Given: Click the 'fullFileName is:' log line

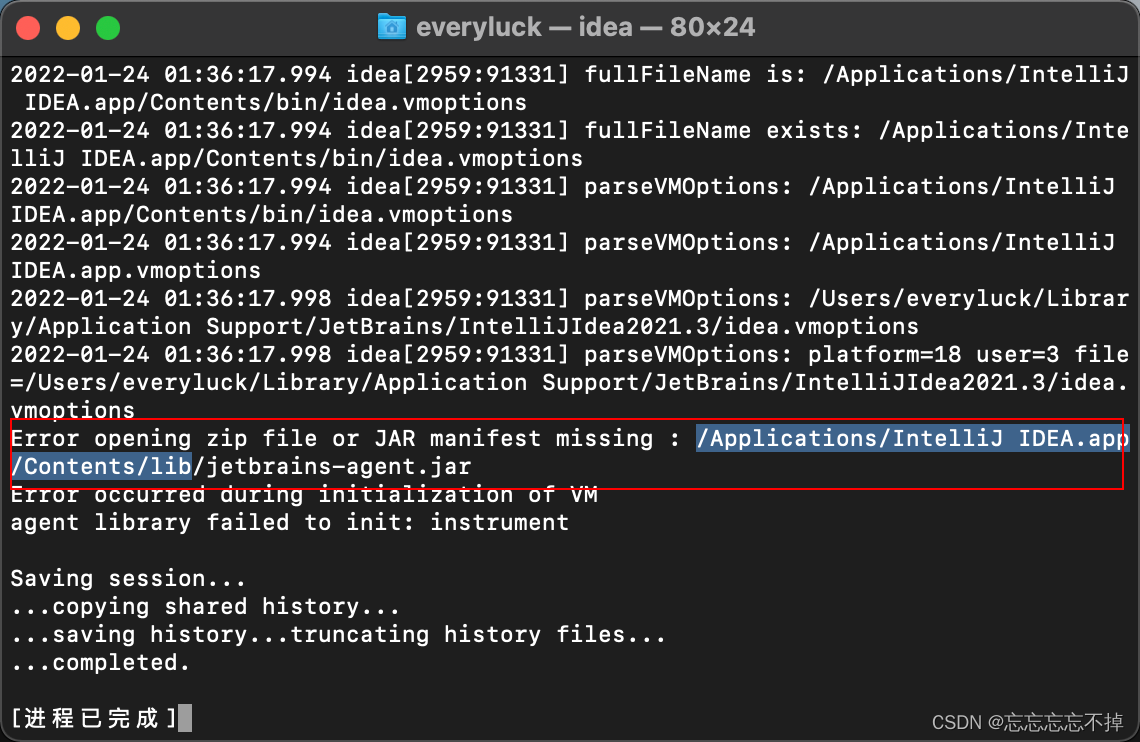Looking at the screenshot, I should coord(569,89).
